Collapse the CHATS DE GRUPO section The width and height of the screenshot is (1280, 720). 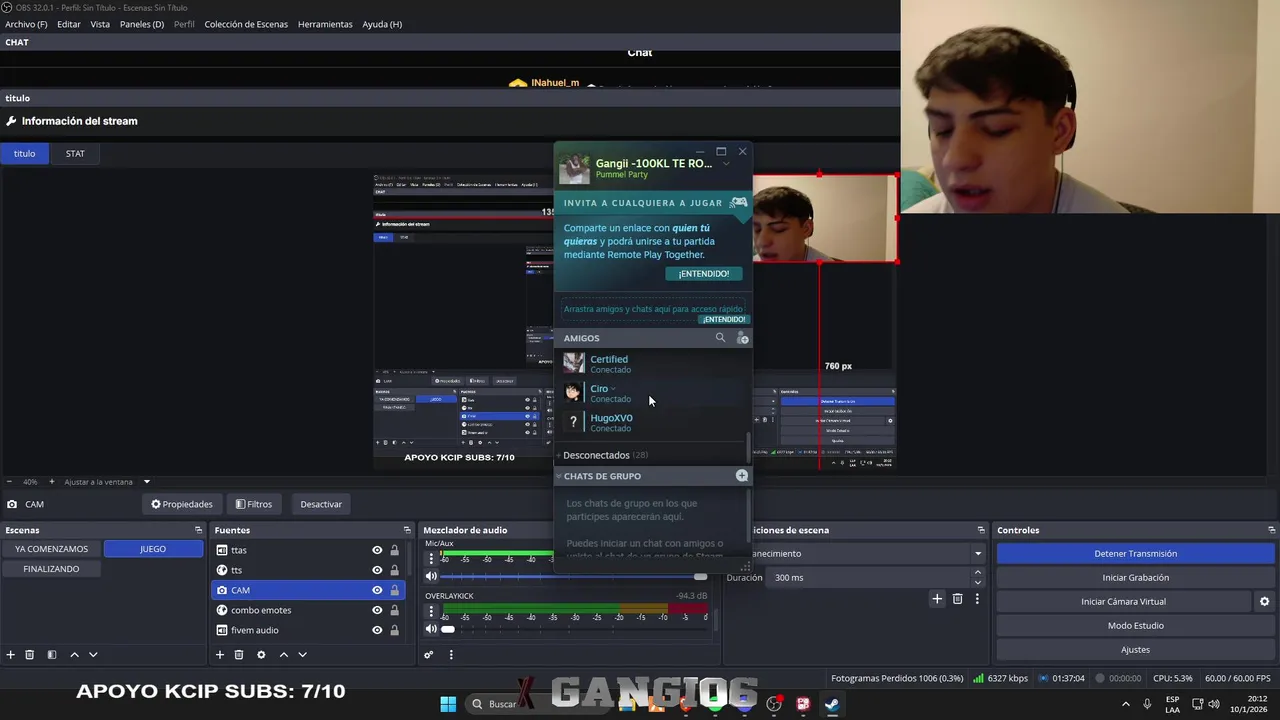click(x=560, y=476)
